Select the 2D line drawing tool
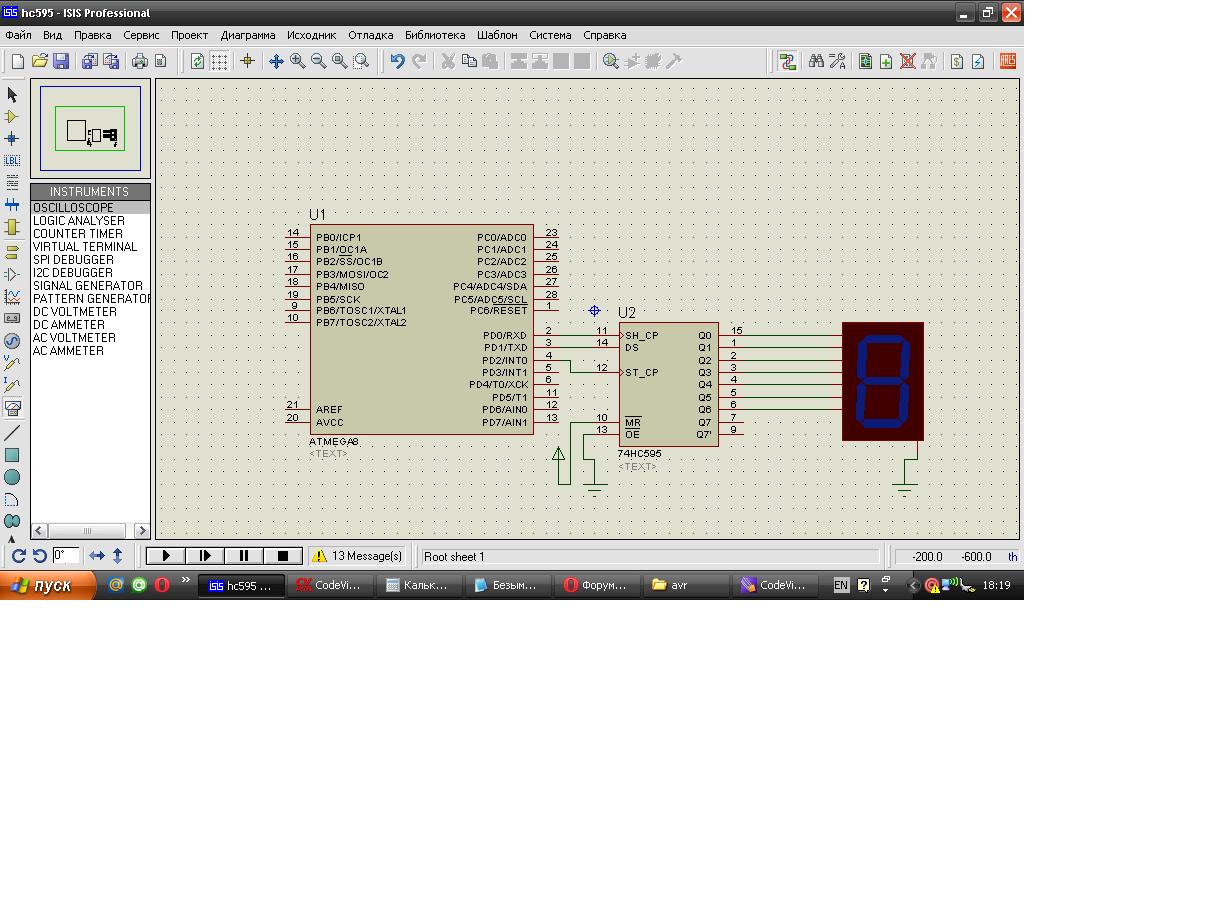Screen dimensions: 1229x922 (12, 433)
